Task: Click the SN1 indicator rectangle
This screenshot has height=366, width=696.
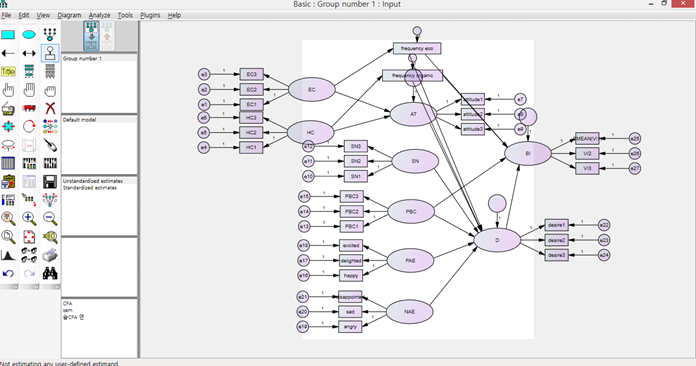Action: [356, 176]
